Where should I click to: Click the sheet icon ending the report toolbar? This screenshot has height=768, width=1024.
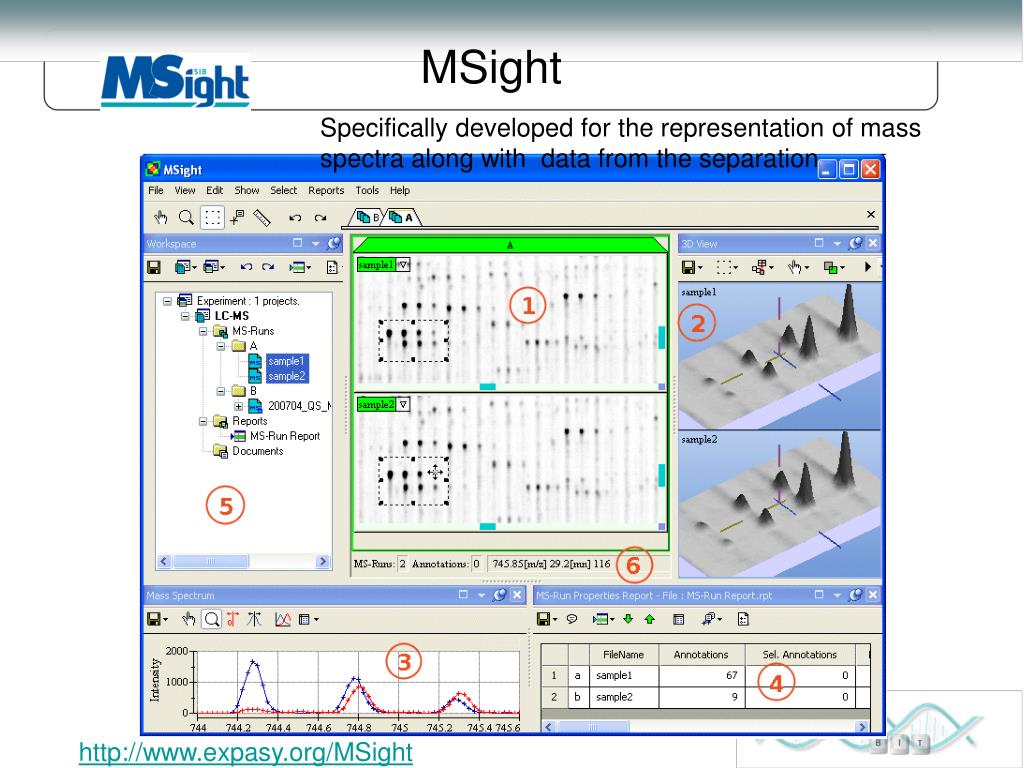click(743, 619)
